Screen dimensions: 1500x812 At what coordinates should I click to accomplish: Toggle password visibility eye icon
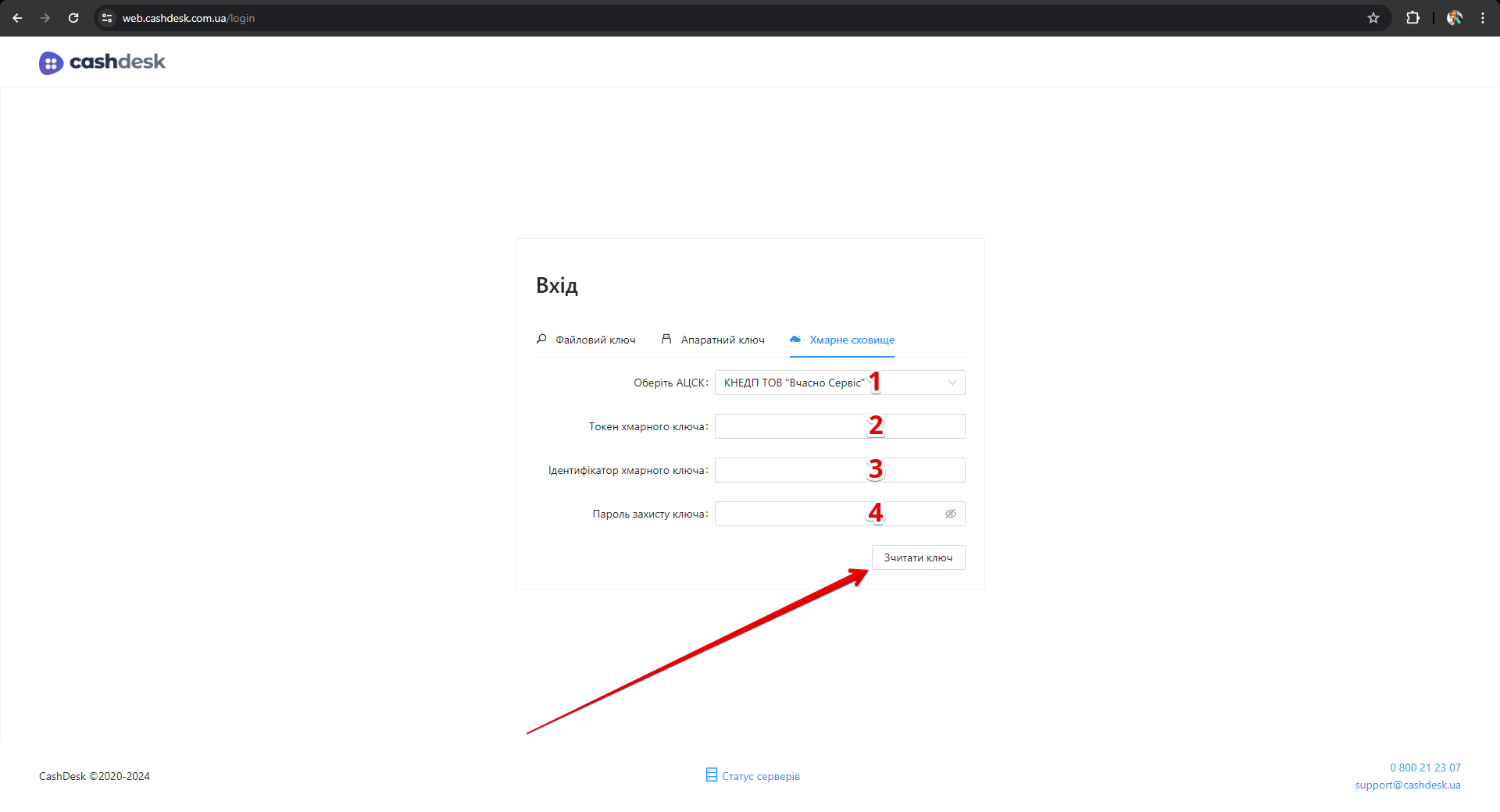tap(950, 514)
